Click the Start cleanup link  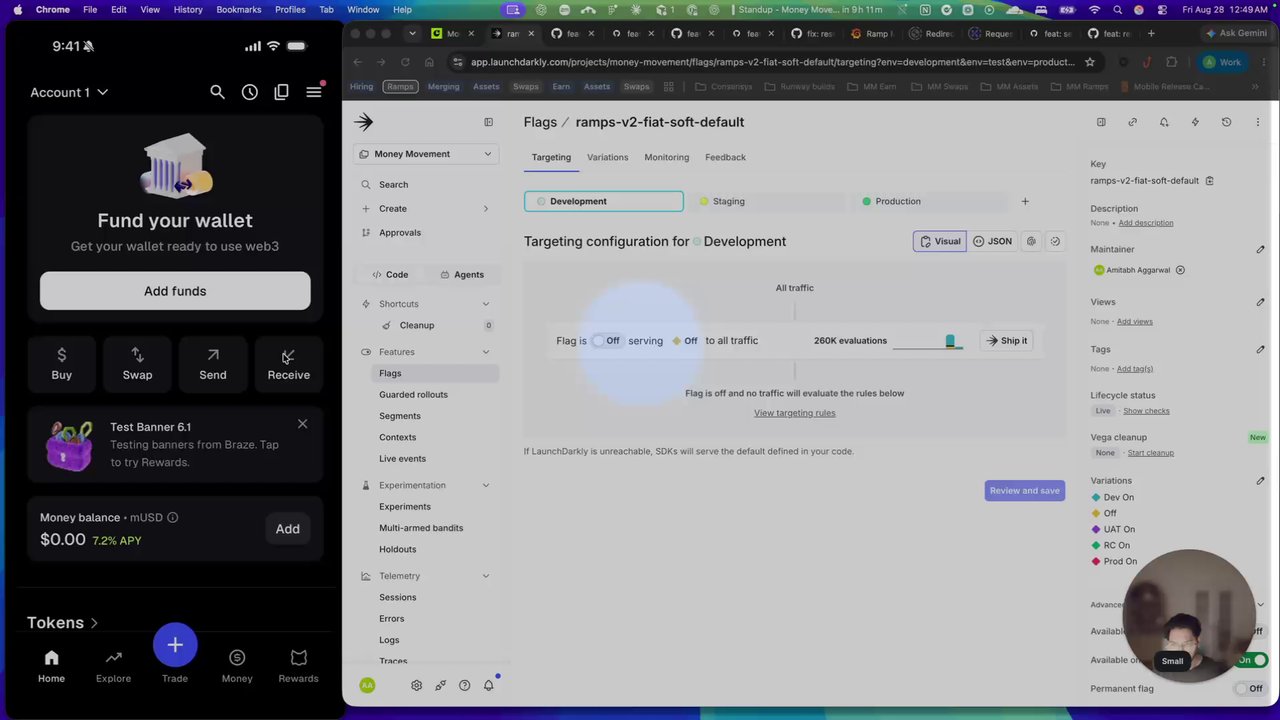point(1151,453)
